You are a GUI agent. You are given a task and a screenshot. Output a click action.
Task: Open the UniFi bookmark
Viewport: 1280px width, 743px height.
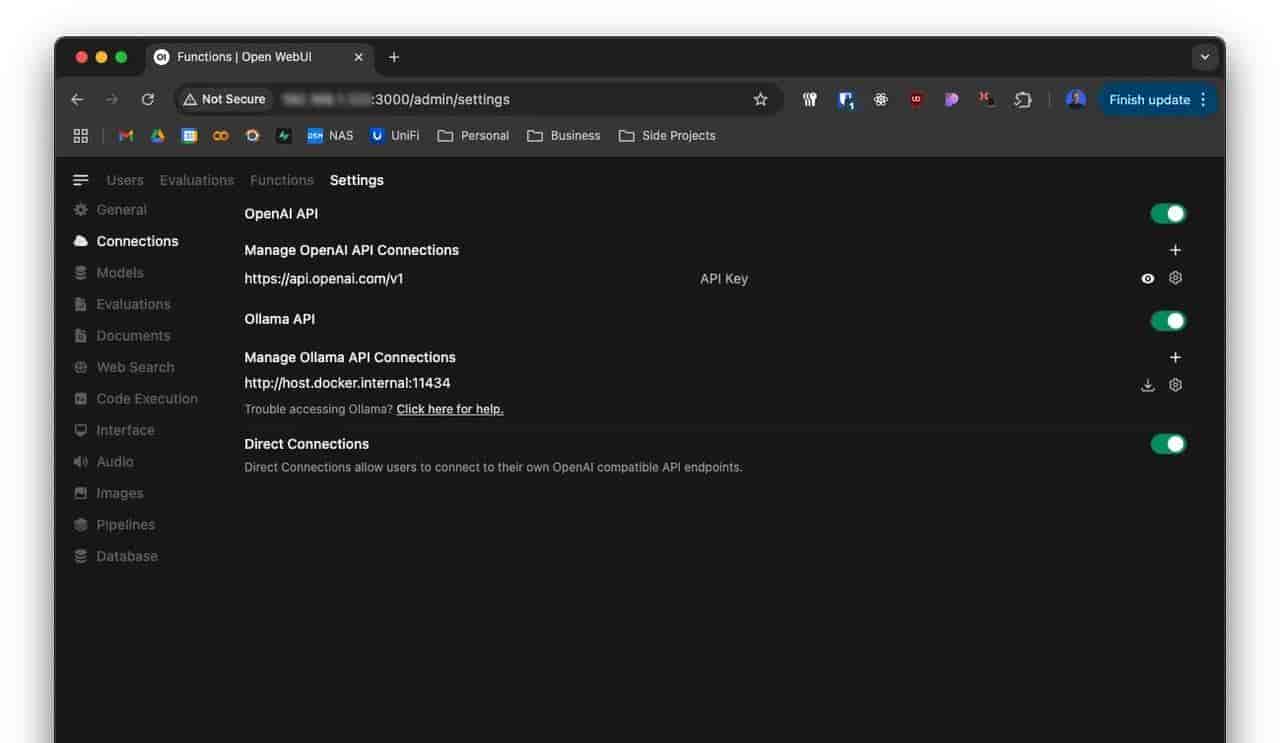click(394, 135)
